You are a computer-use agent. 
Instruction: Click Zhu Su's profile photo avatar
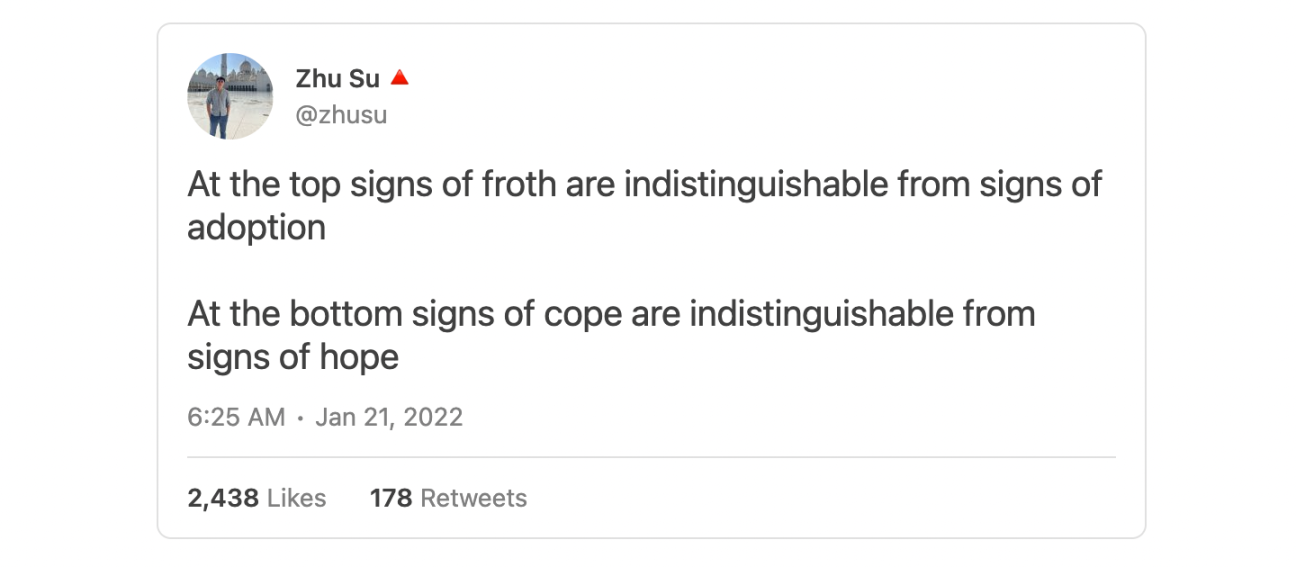pyautogui.click(x=230, y=96)
